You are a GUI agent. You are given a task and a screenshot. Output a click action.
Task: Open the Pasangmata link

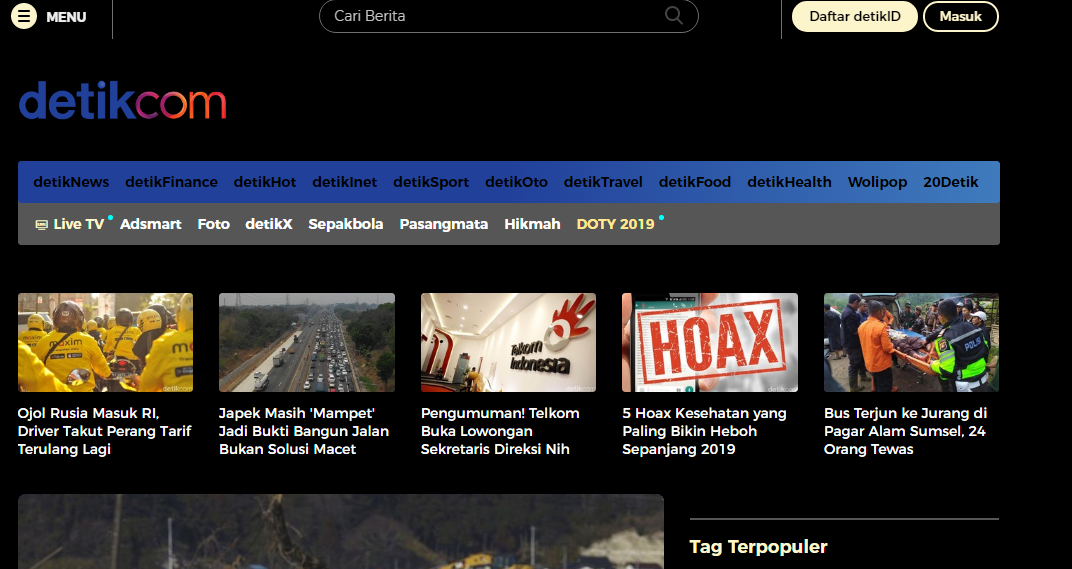click(444, 224)
